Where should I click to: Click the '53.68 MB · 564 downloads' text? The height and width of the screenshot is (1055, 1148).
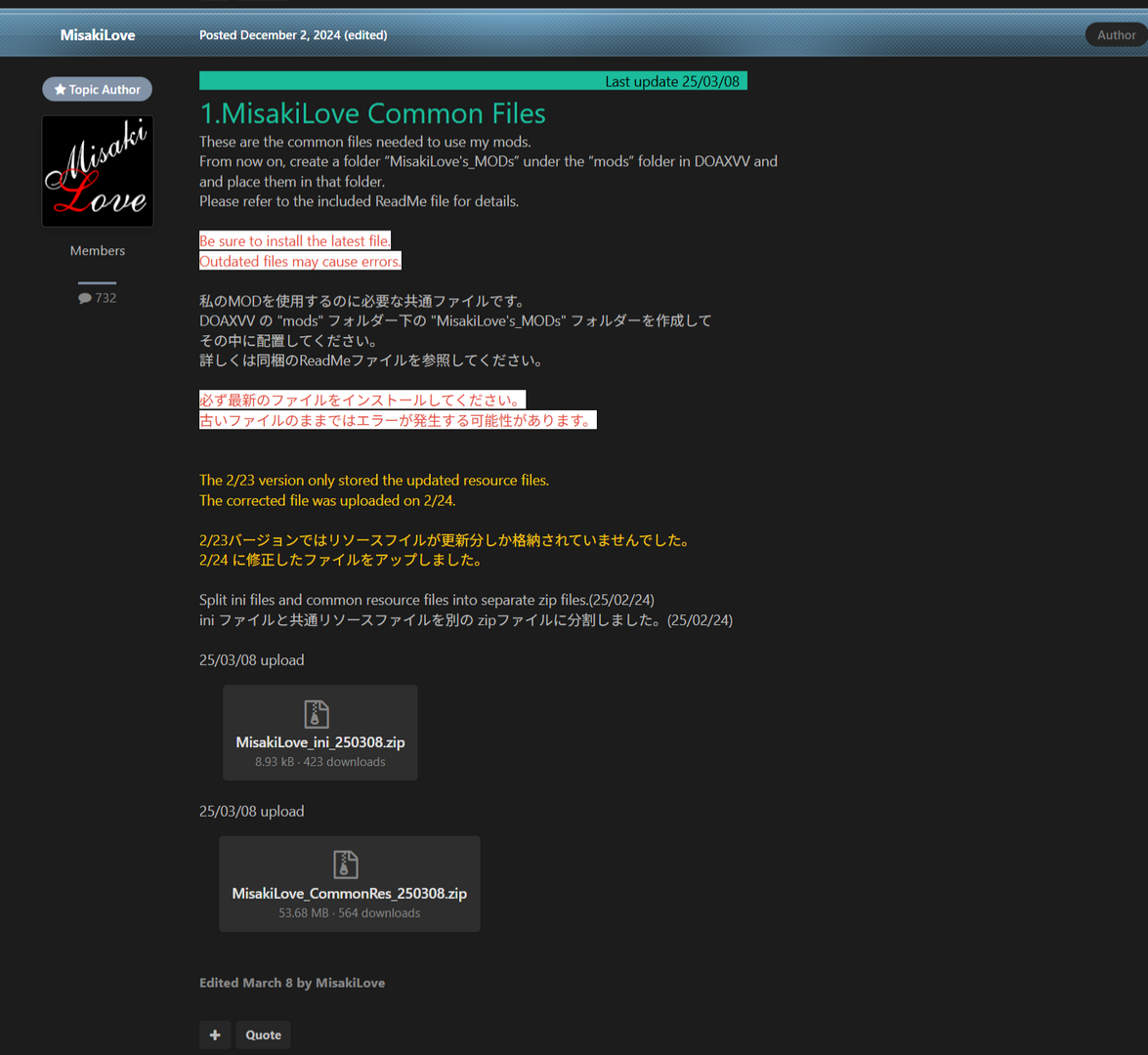click(x=349, y=913)
